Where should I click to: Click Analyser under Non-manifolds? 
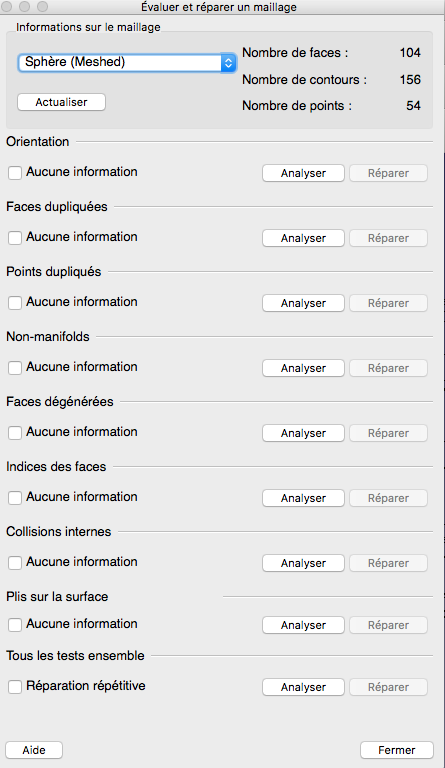coord(303,368)
